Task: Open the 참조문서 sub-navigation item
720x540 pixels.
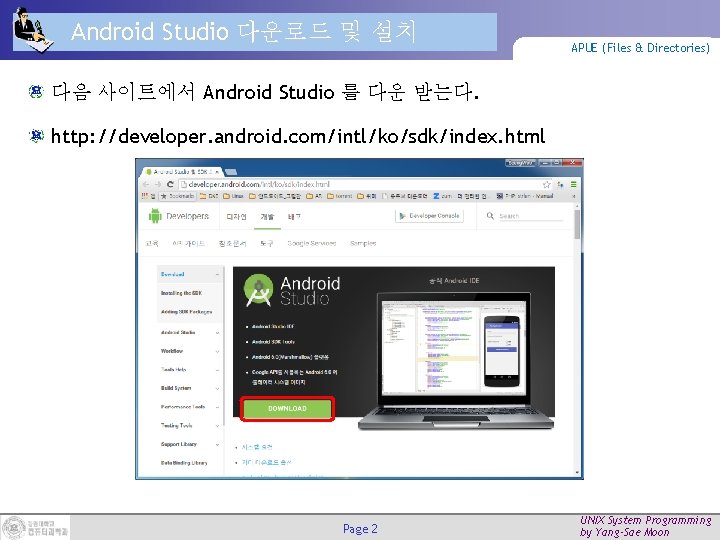Action: click(232, 243)
